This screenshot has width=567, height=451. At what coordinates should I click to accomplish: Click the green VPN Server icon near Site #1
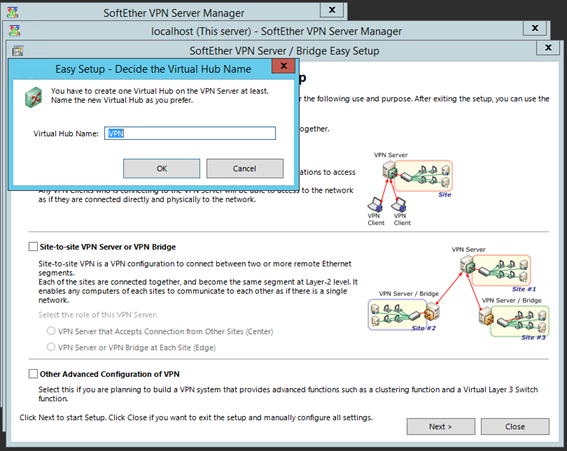[468, 265]
